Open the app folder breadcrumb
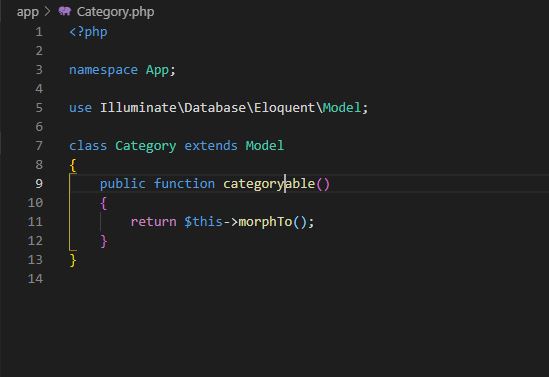This screenshot has width=549, height=377. point(28,12)
